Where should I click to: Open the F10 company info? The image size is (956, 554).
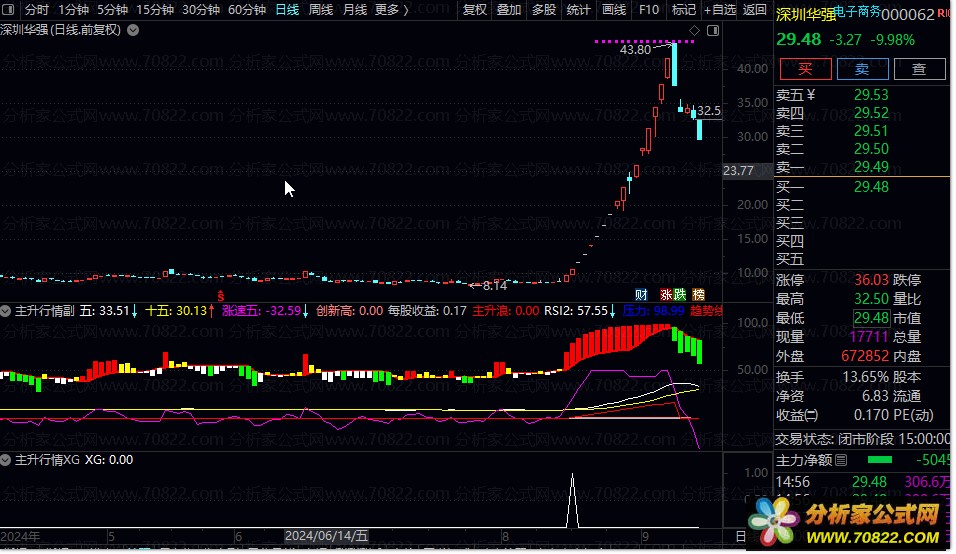click(x=648, y=10)
